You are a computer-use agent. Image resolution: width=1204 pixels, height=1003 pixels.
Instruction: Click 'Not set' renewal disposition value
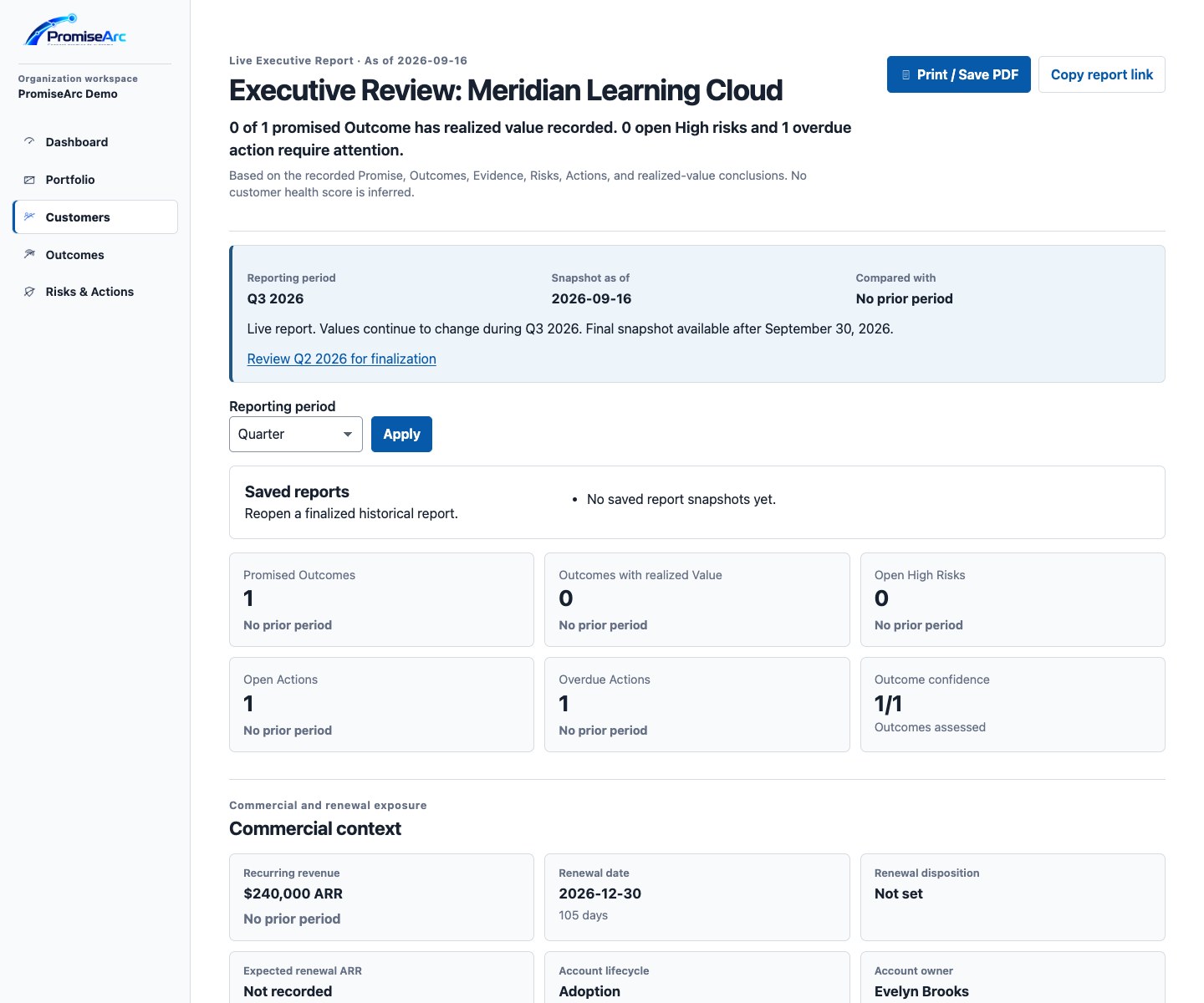(x=898, y=894)
